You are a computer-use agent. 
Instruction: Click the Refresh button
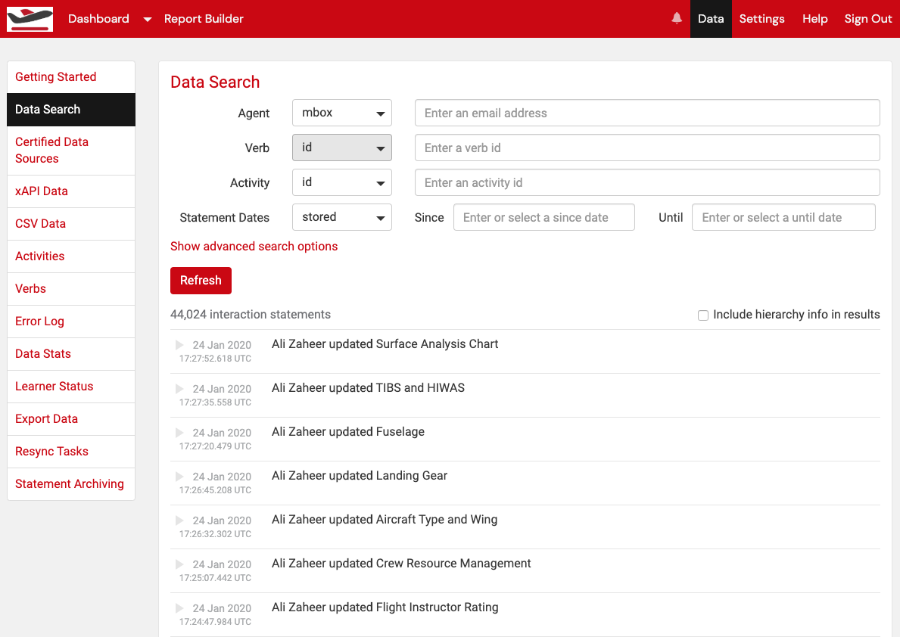click(201, 281)
